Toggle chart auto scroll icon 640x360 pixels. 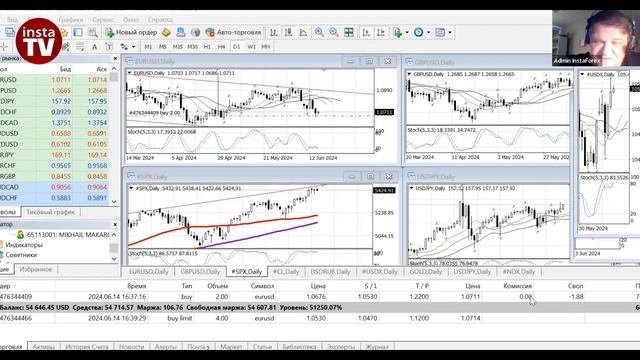click(x=366, y=32)
